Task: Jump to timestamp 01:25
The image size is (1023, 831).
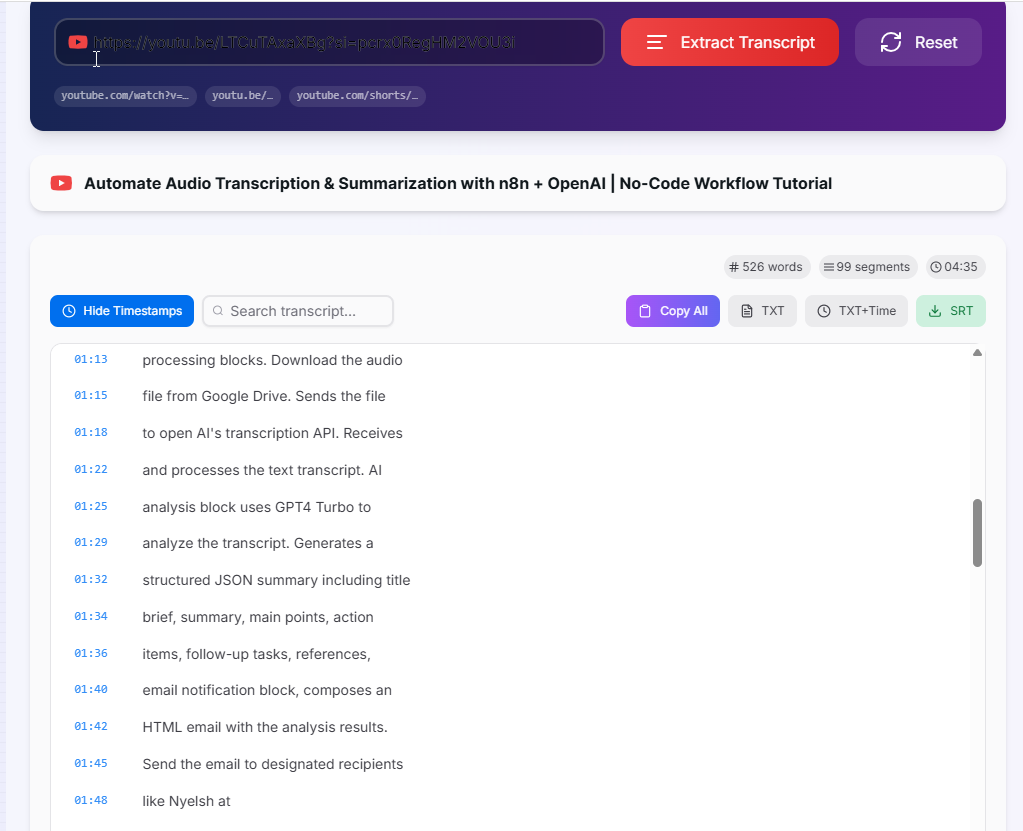Action: pyautogui.click(x=91, y=506)
